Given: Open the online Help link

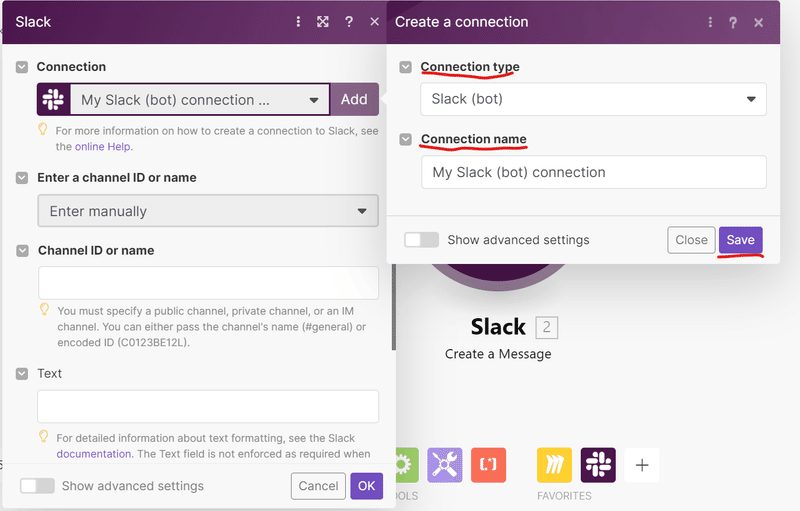Looking at the screenshot, I should click(103, 146).
